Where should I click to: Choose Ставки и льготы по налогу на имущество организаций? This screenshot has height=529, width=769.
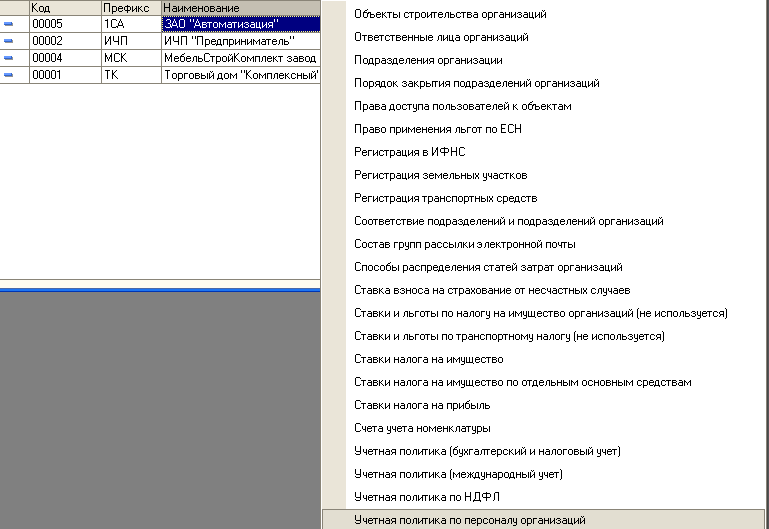click(x=540, y=313)
